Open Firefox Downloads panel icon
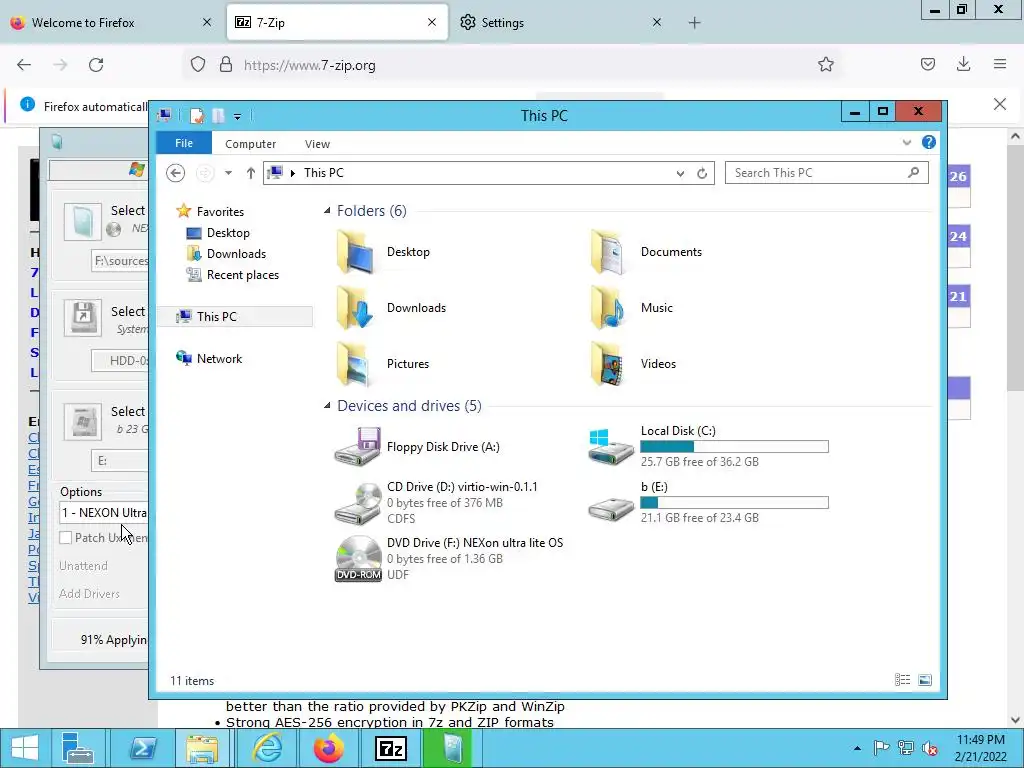The height and width of the screenshot is (768, 1024). [x=963, y=64]
